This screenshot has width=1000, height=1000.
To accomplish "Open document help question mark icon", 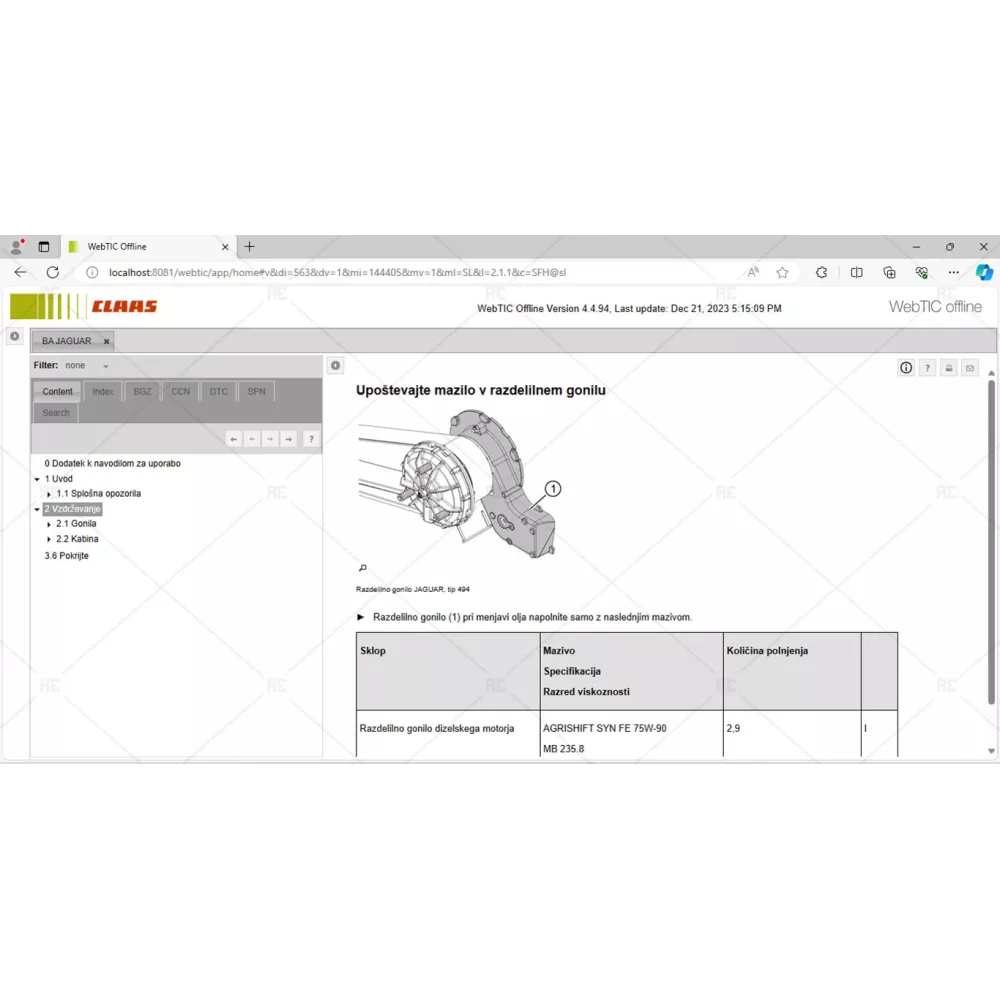I will pos(927,368).
